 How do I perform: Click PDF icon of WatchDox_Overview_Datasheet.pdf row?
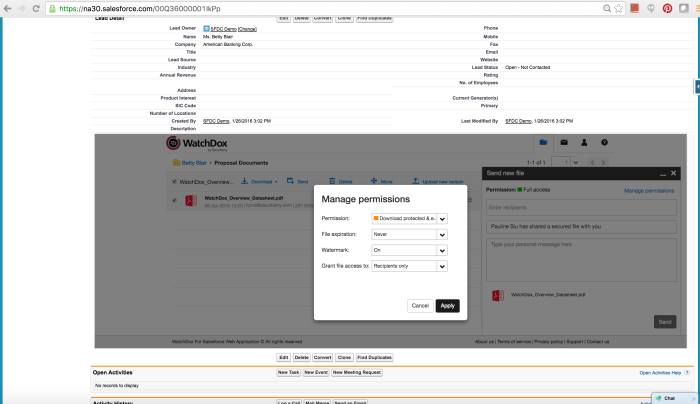191,200
